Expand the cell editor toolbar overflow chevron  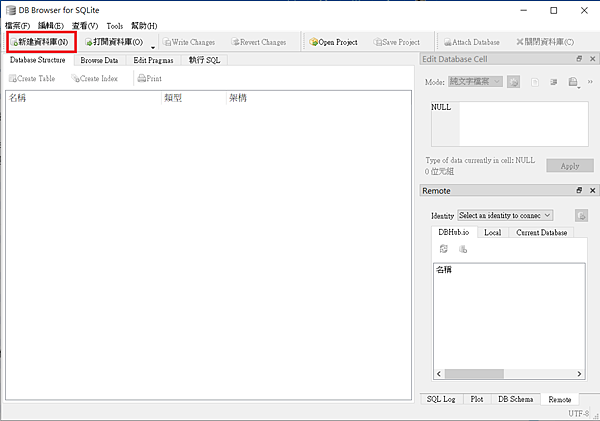point(590,82)
